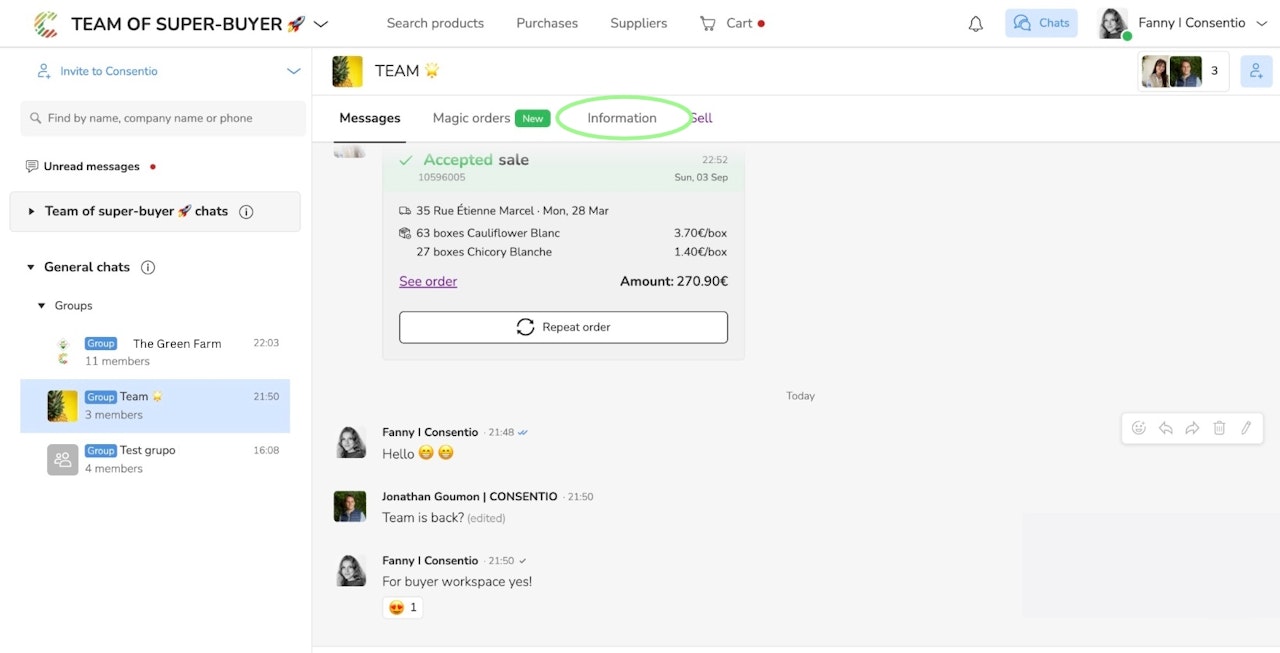The height and width of the screenshot is (653, 1280).
Task: Open Search products in top navigation
Action: (x=435, y=23)
